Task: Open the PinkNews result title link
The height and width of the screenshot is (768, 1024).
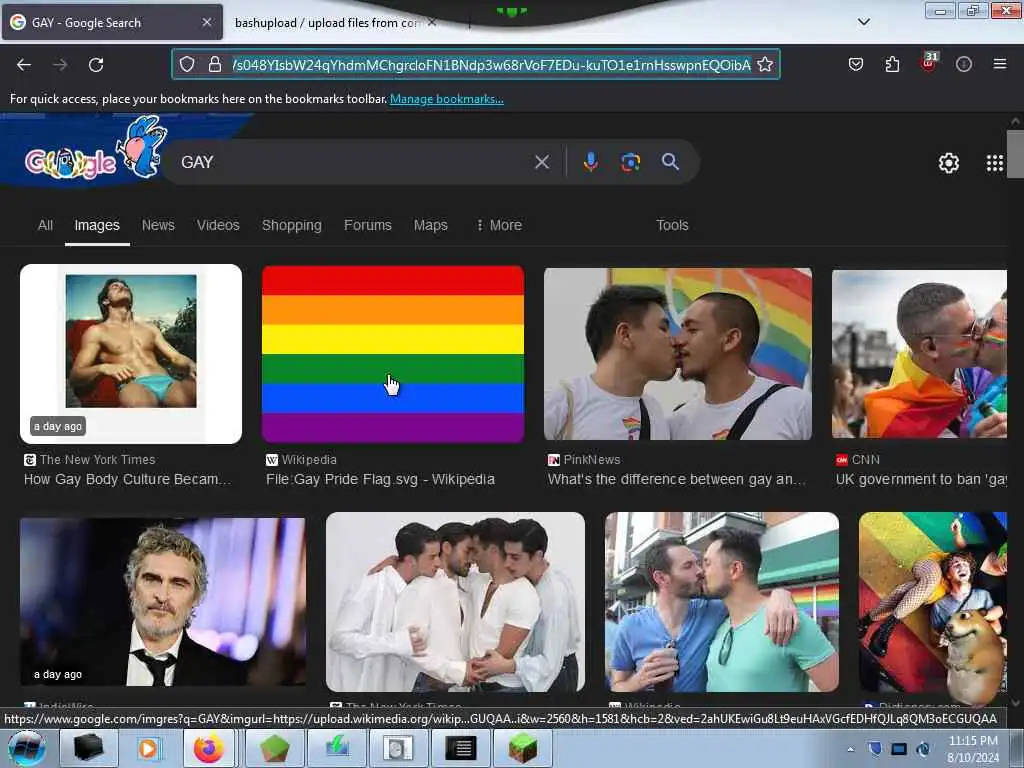Action: coord(677,479)
